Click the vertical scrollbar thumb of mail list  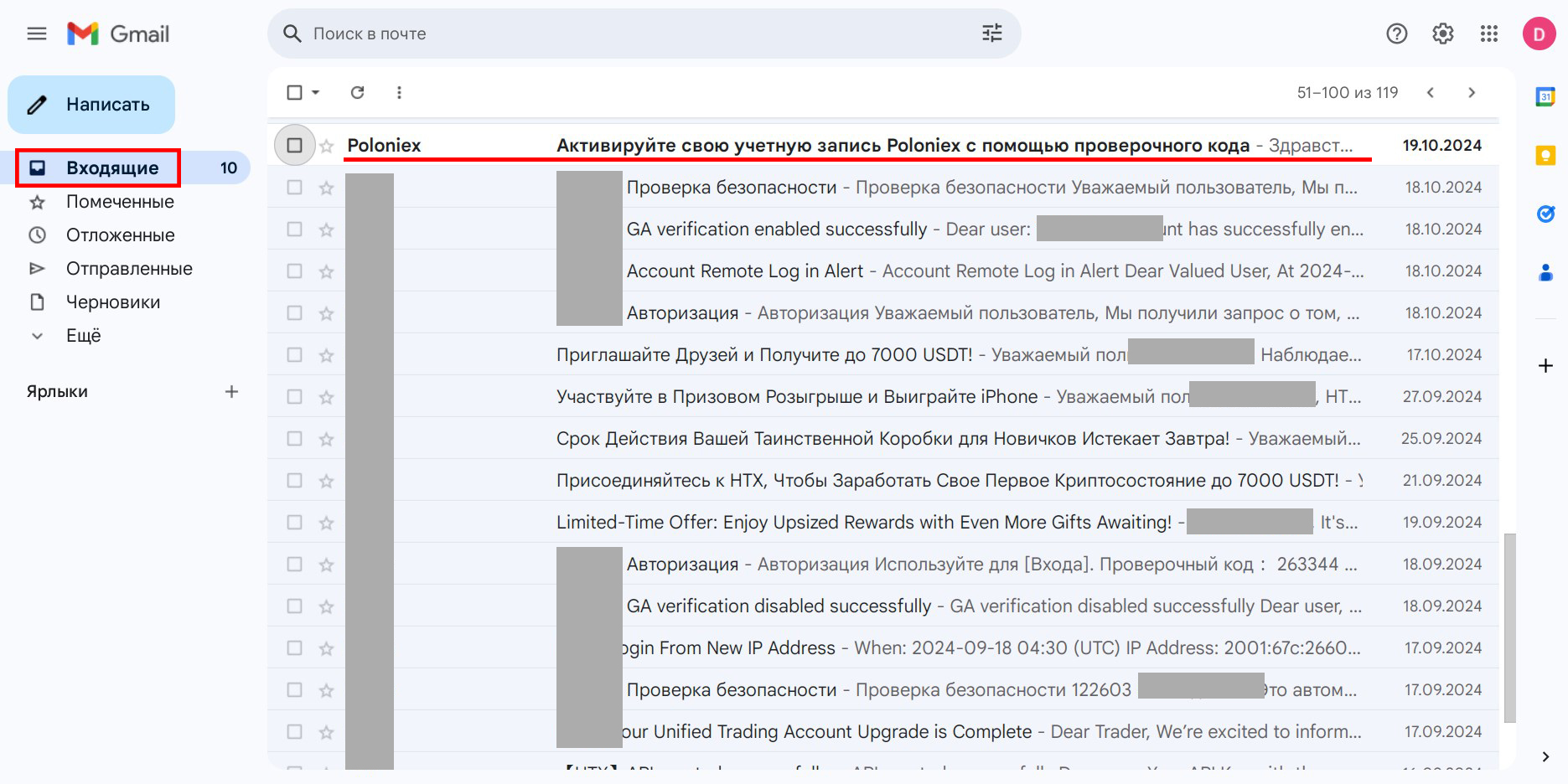click(1510, 627)
